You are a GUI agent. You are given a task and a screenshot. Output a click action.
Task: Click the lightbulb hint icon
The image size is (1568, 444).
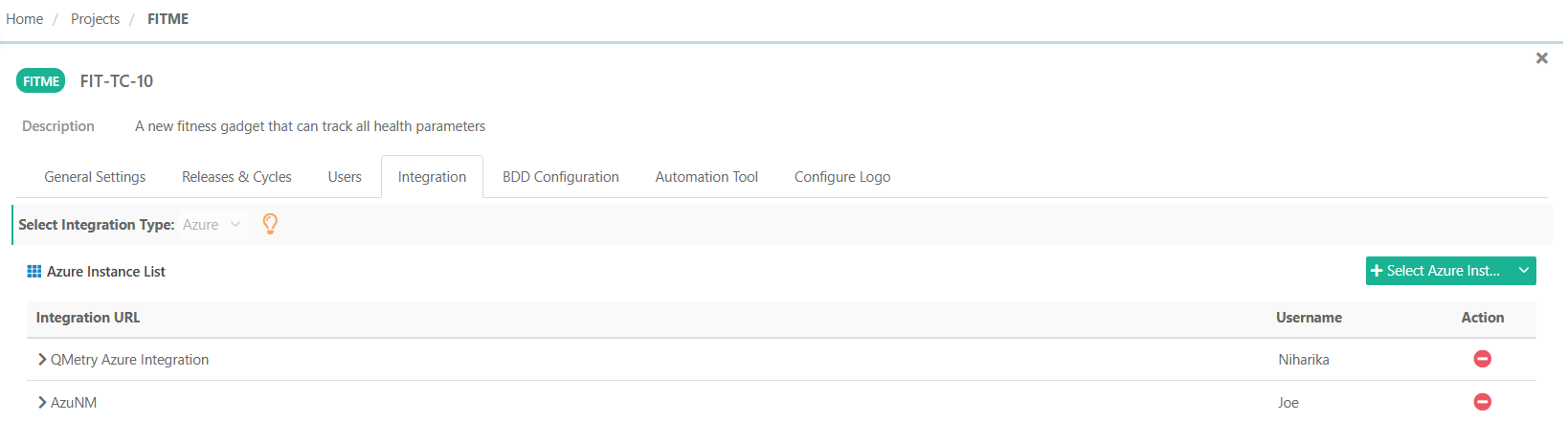(271, 224)
